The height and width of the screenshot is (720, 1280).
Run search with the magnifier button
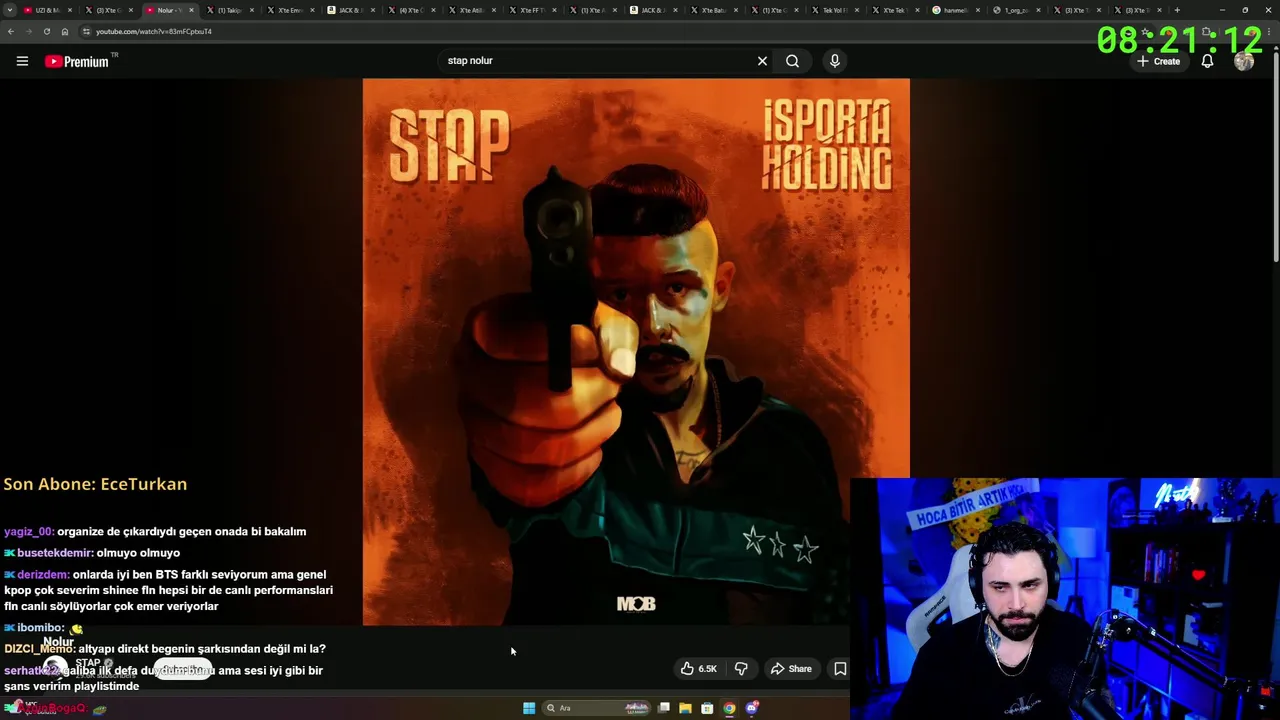click(x=792, y=61)
